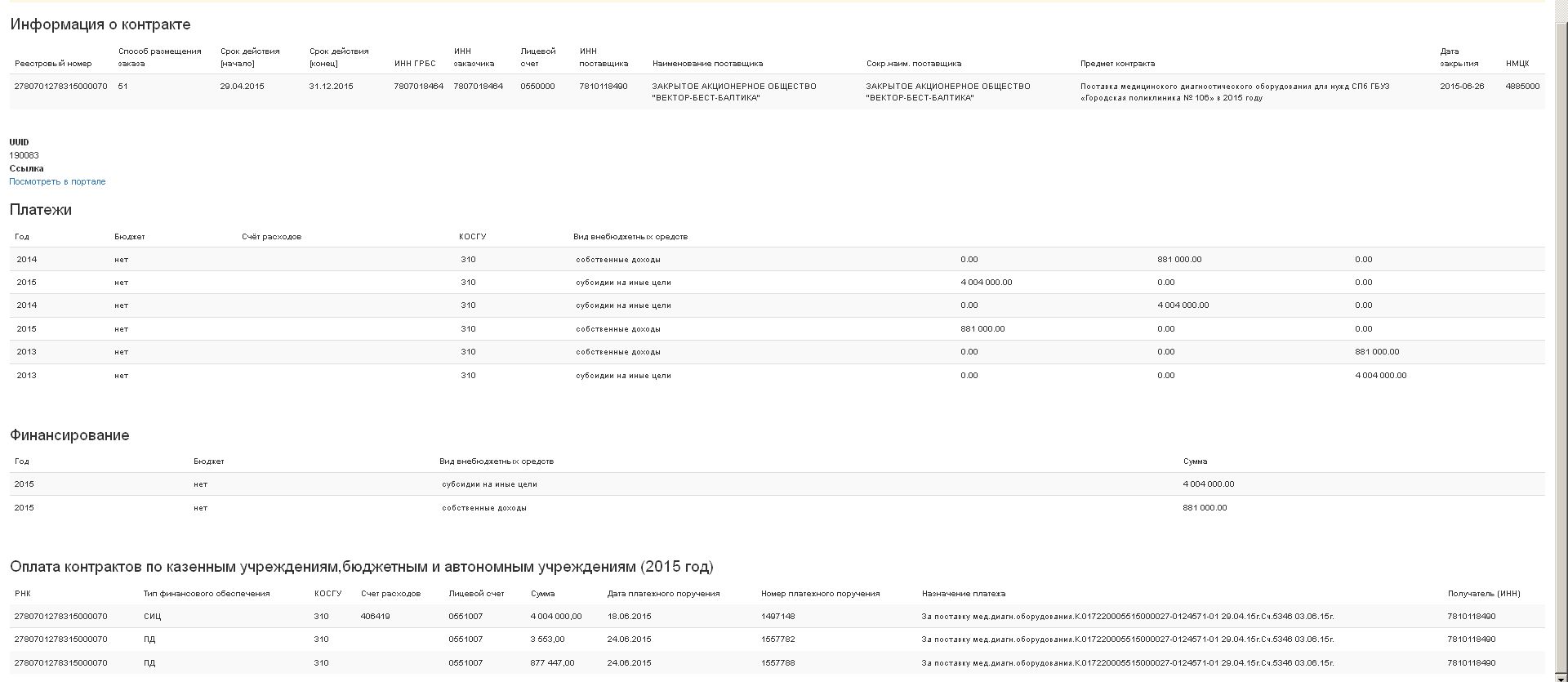Select the personal account value 0550000
1568x682 pixels.
click(537, 86)
